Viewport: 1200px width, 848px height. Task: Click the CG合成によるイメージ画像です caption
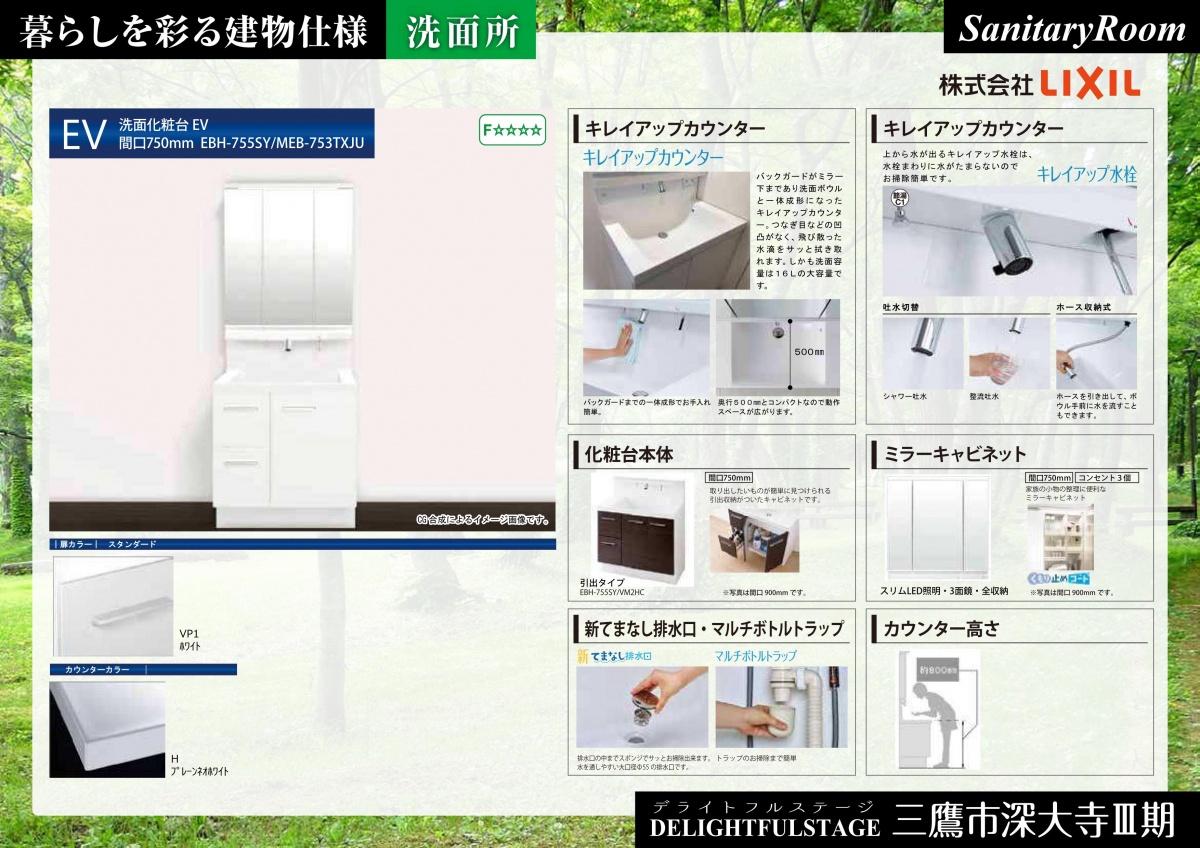[x=482, y=521]
